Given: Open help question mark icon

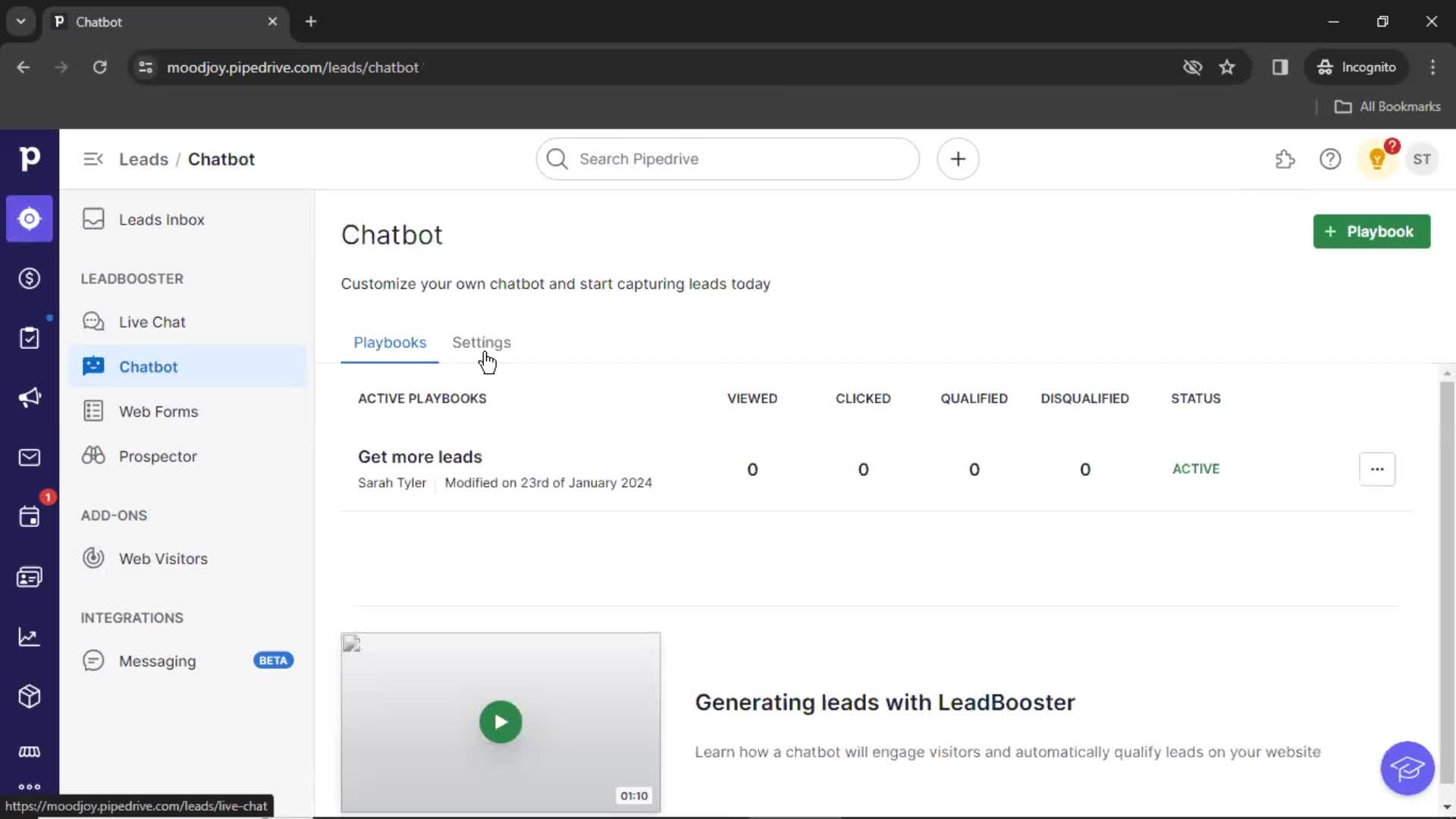Looking at the screenshot, I should (1330, 159).
